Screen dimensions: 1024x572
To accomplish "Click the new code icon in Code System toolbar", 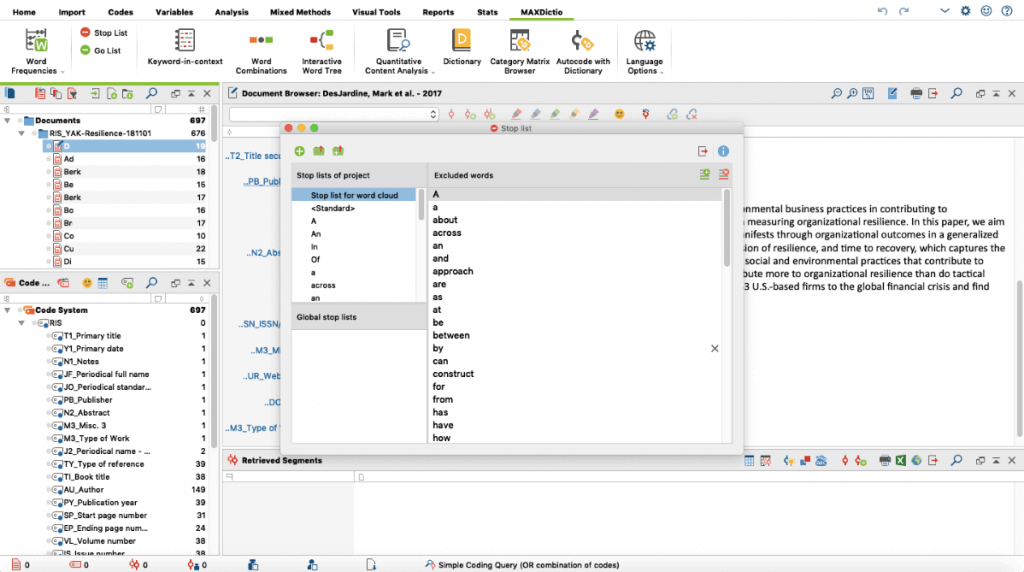I will 127,283.
